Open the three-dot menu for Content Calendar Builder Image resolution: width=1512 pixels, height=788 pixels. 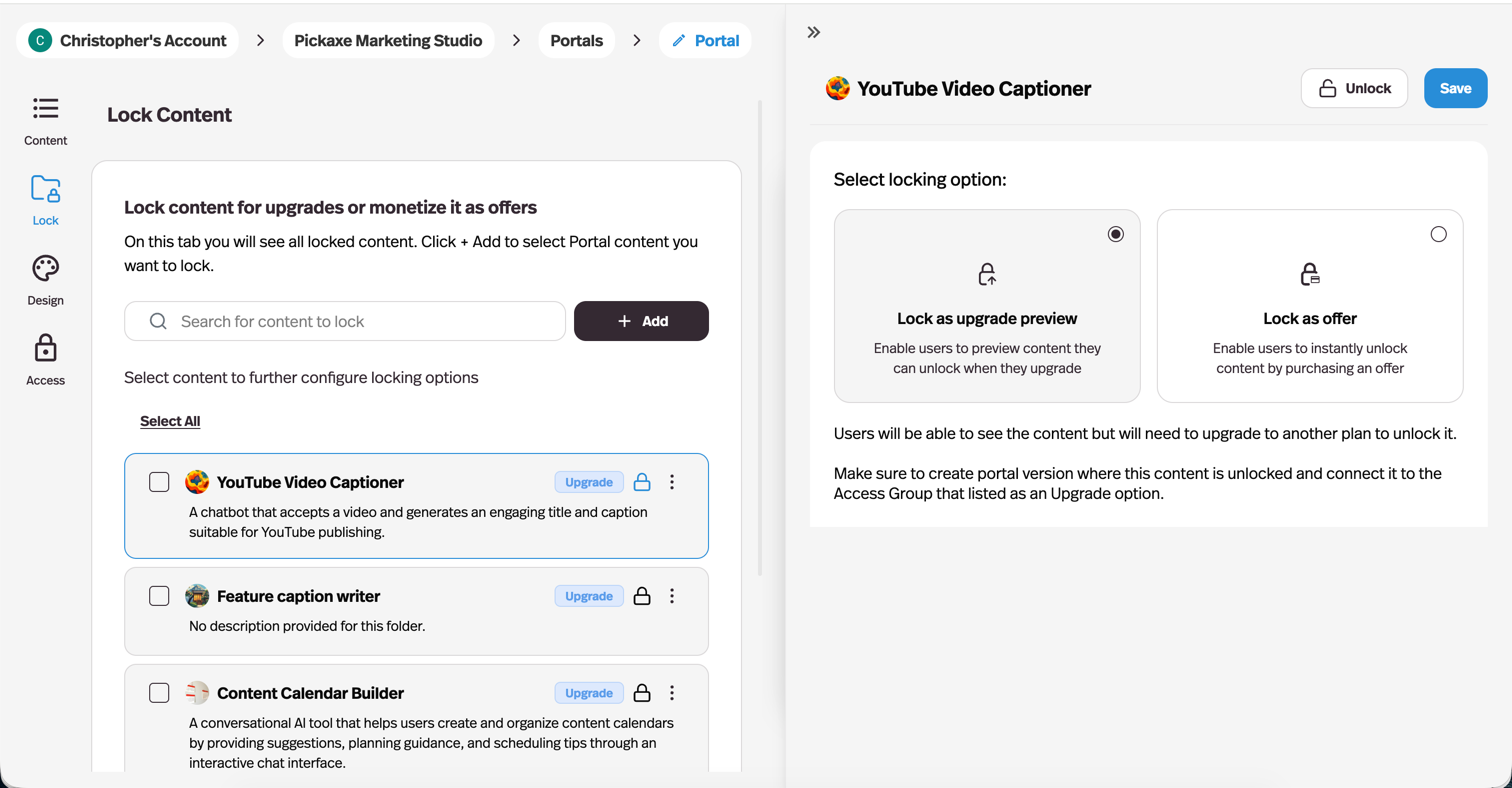pyautogui.click(x=672, y=692)
